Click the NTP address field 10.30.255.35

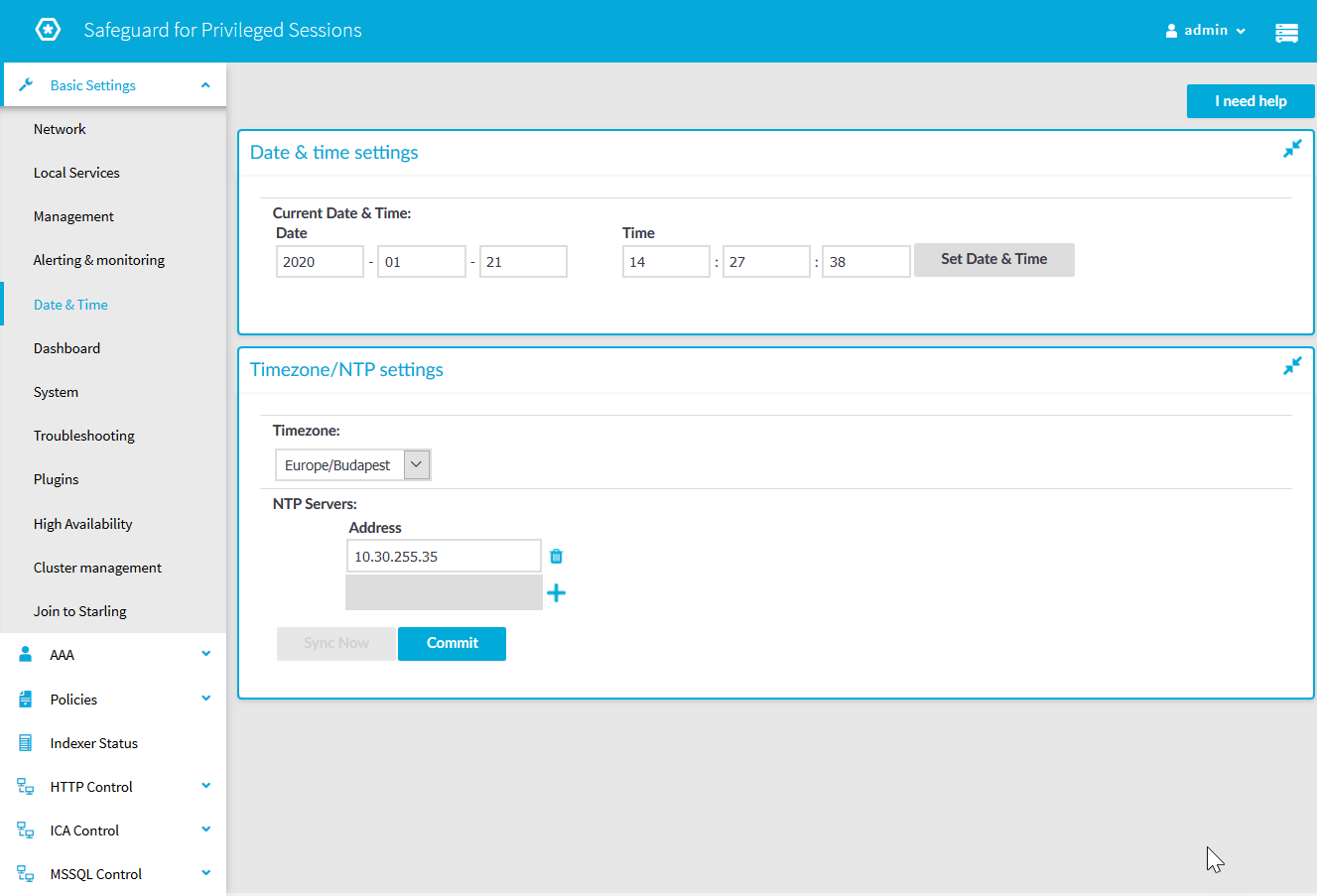[444, 557]
